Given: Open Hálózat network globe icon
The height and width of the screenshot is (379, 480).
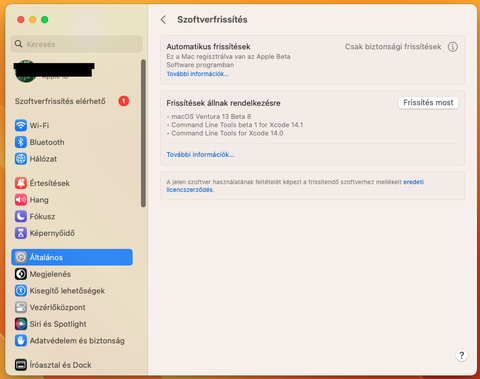Looking at the screenshot, I should click(x=21, y=159).
